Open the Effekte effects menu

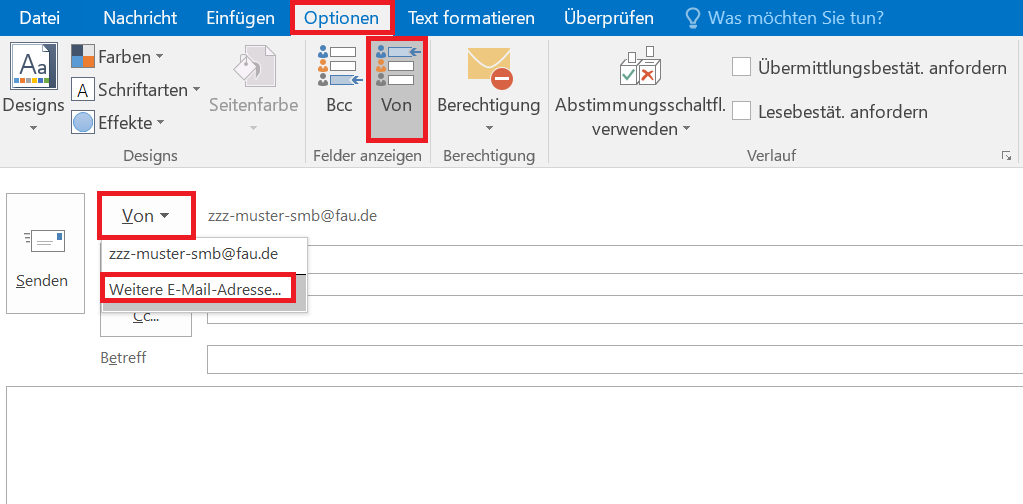pyautogui.click(x=119, y=123)
